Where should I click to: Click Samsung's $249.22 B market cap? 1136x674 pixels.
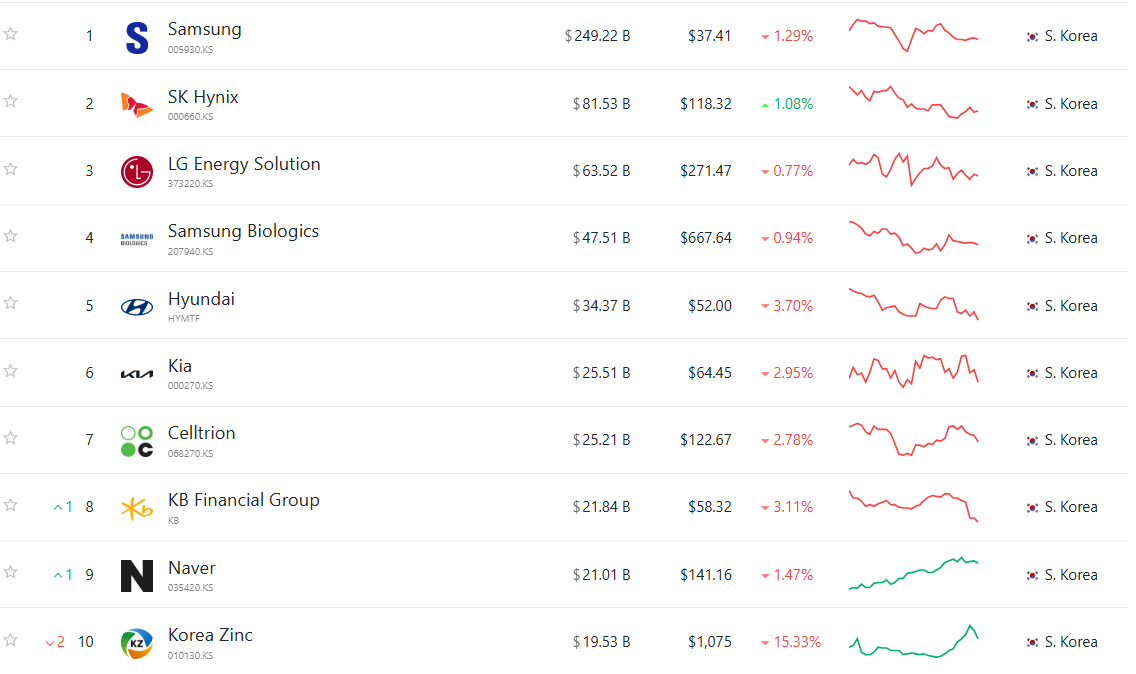[598, 36]
